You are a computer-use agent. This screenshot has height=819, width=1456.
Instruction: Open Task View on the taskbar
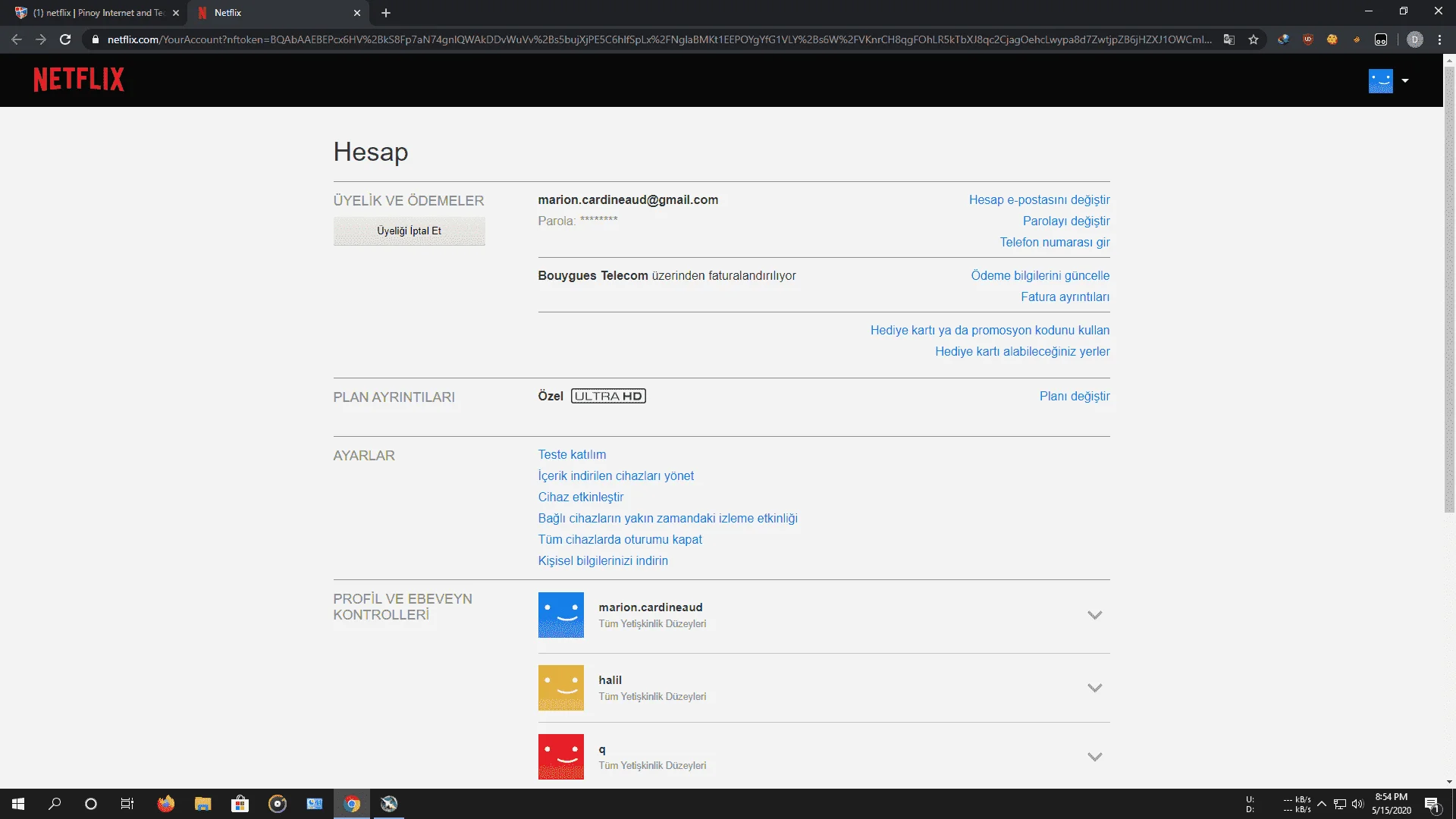(127, 804)
